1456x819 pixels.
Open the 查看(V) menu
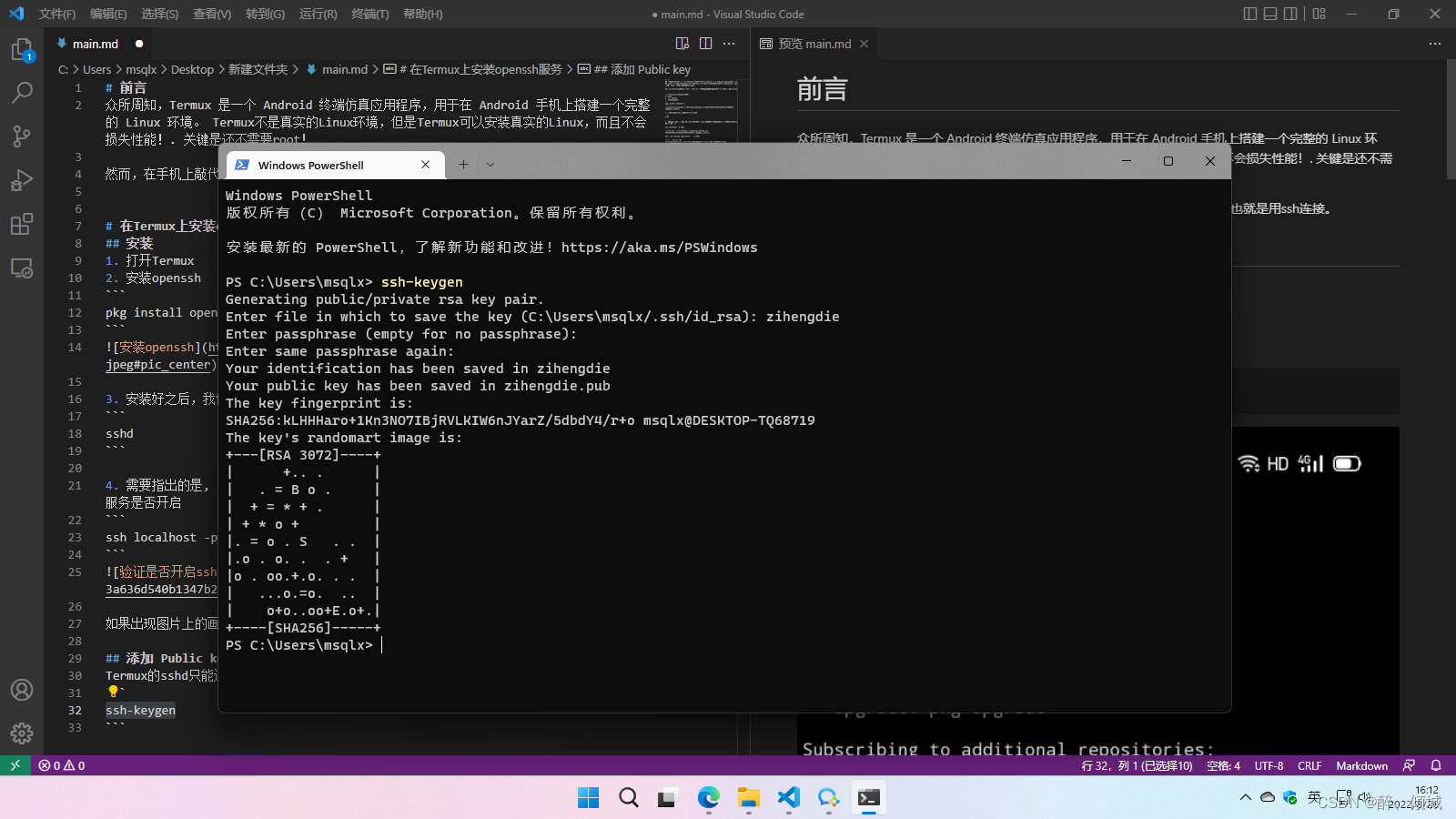point(212,14)
